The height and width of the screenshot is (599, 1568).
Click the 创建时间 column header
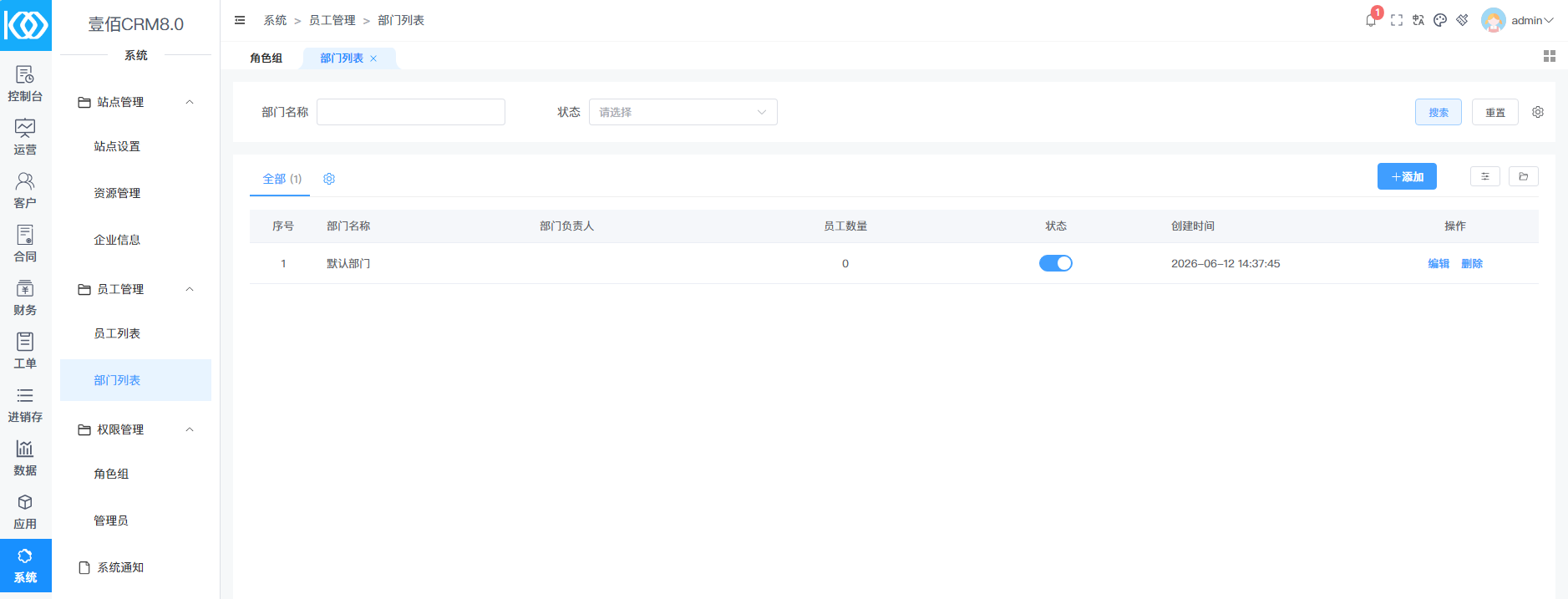coord(1193,226)
